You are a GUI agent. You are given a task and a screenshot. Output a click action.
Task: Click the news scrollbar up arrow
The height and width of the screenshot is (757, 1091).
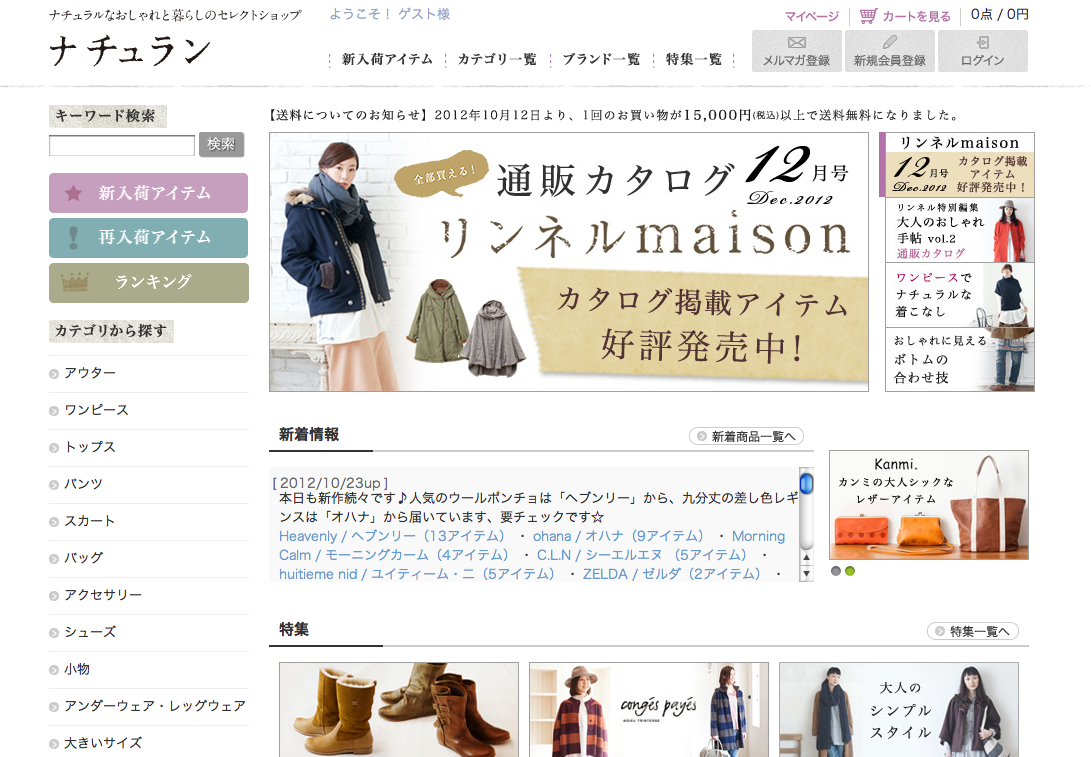click(806, 557)
